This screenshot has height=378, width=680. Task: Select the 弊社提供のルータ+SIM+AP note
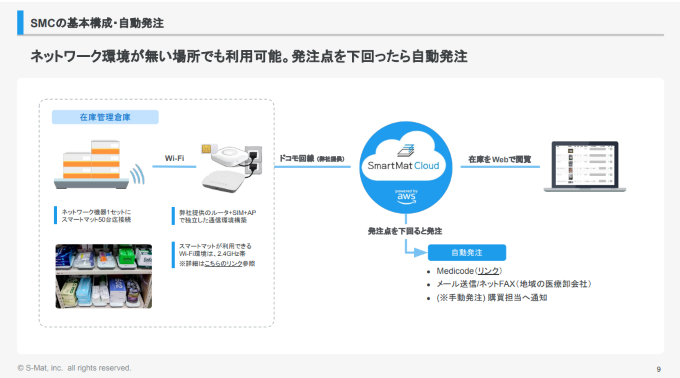217,216
